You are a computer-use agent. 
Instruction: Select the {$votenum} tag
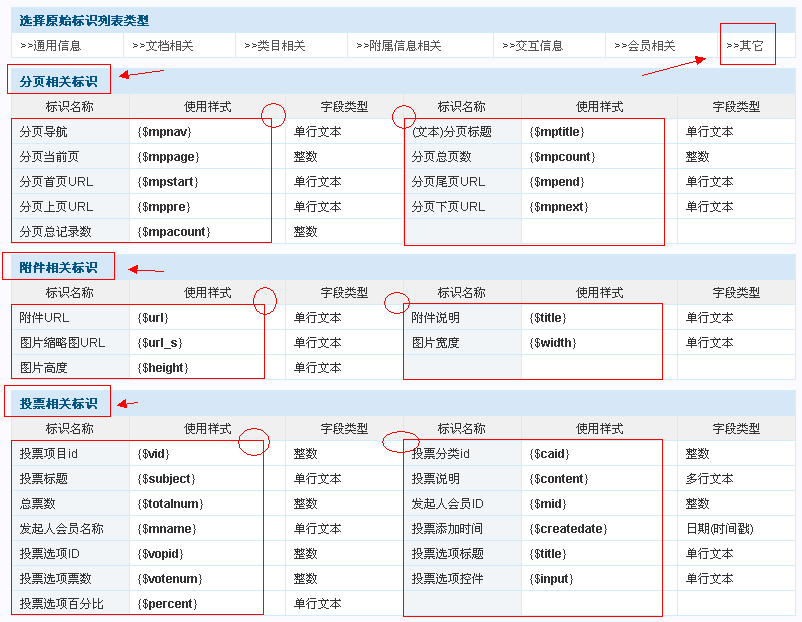point(170,580)
